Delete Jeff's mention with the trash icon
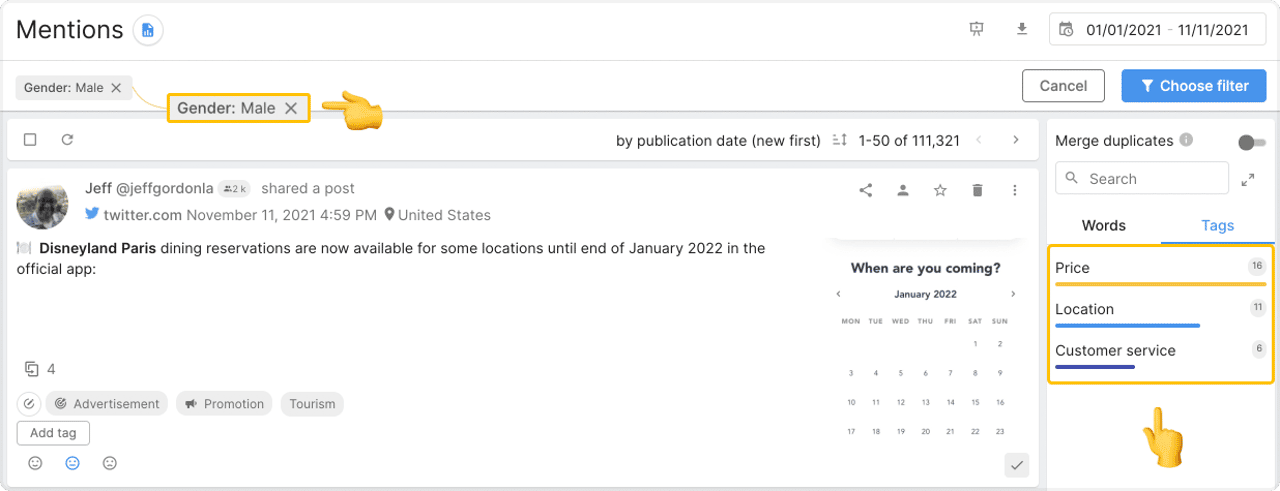 pyautogui.click(x=977, y=190)
